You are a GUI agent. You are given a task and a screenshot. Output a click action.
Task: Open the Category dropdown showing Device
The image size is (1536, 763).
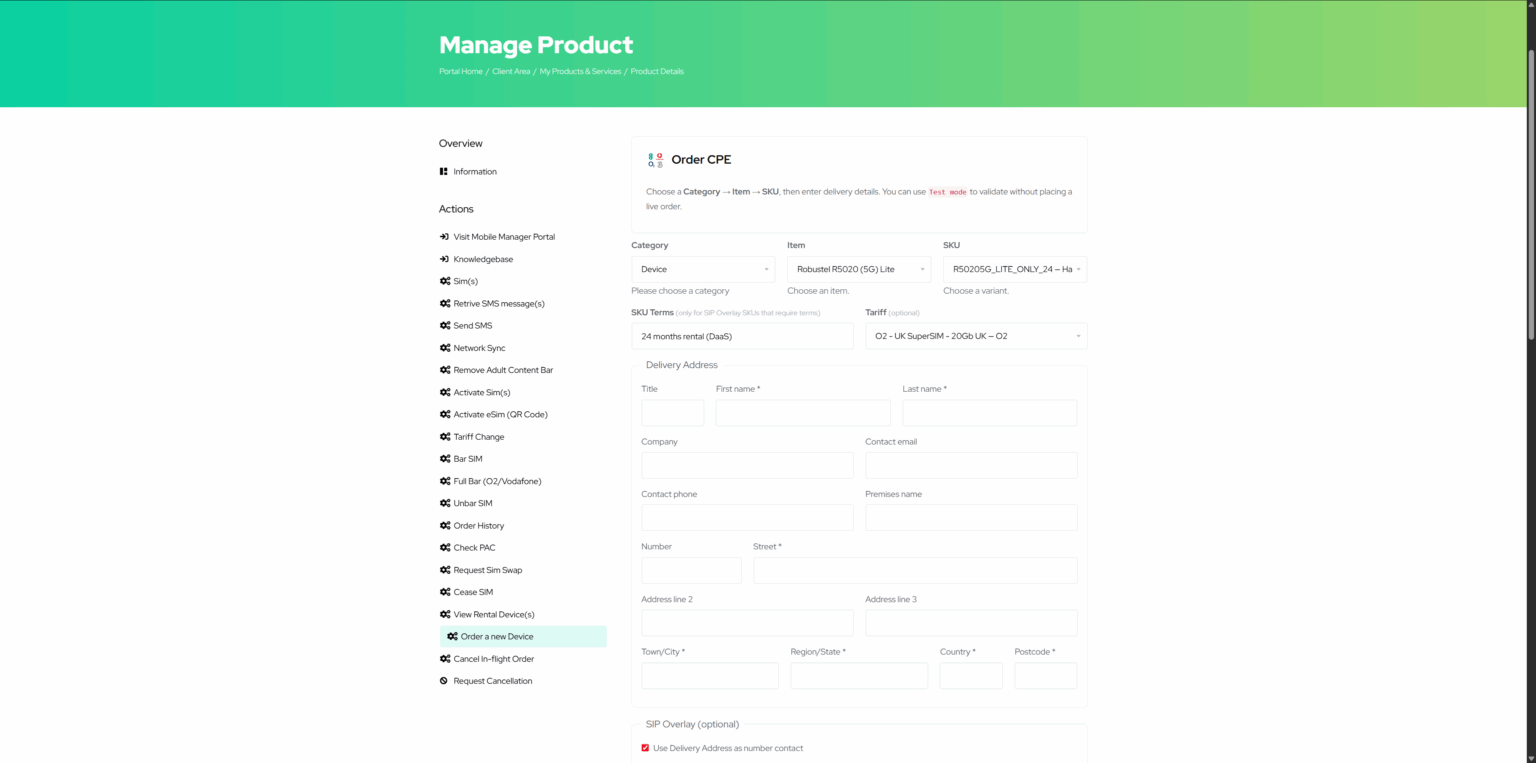click(703, 268)
